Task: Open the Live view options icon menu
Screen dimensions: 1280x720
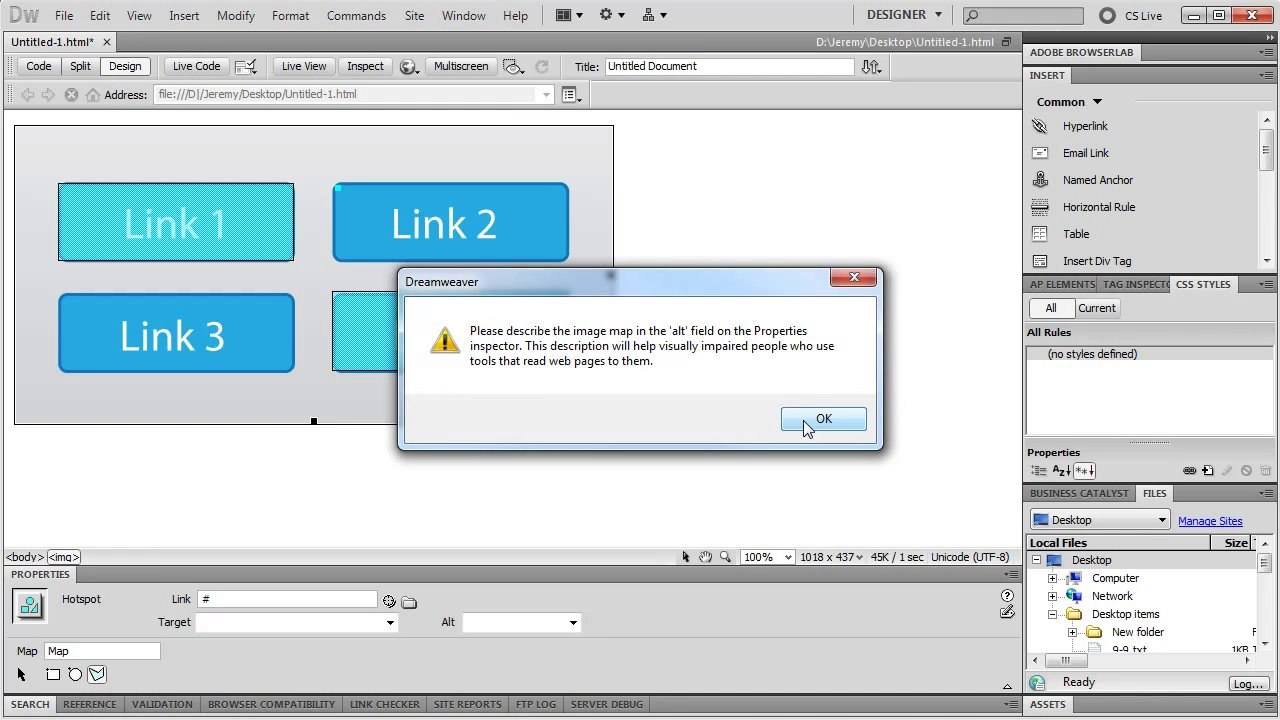Action: click(x=571, y=95)
